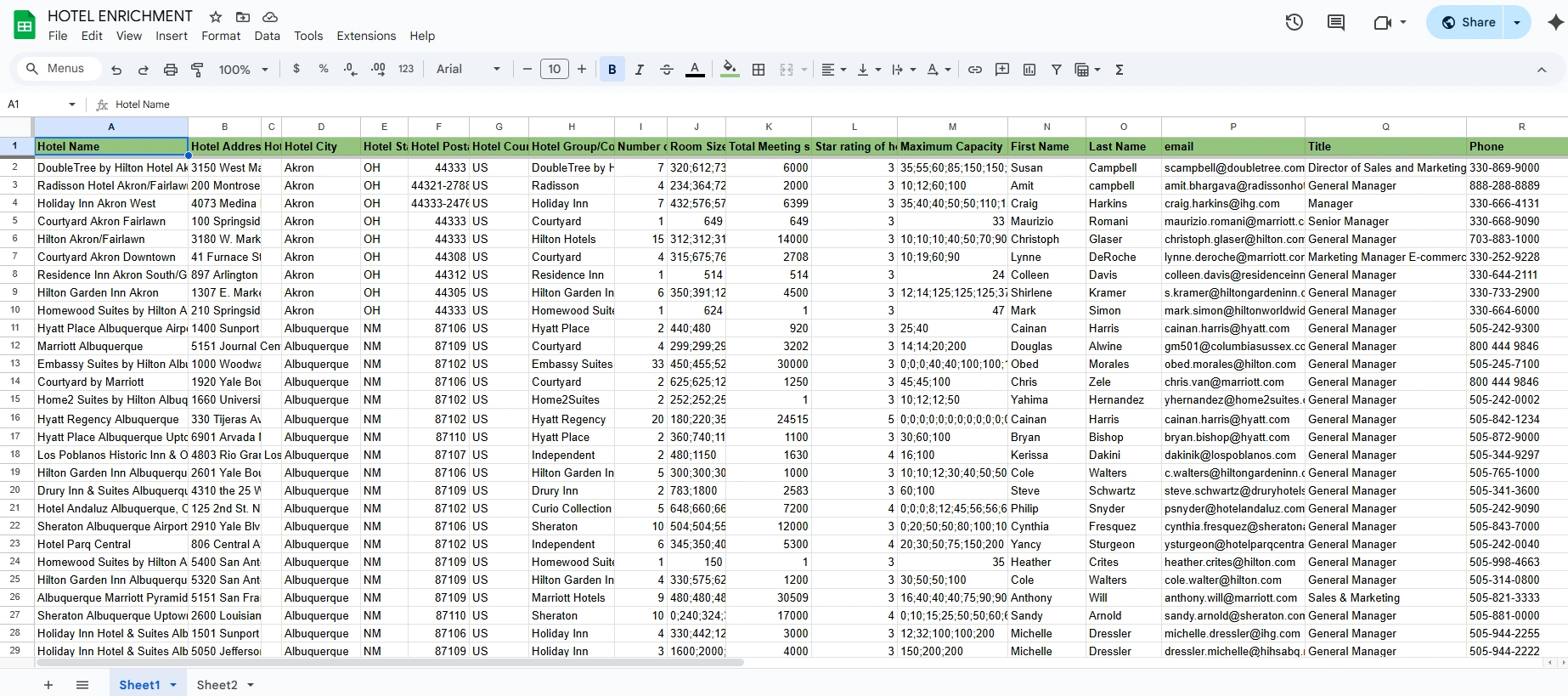Open the Insert menu
This screenshot has height=696, width=1568.
[172, 36]
